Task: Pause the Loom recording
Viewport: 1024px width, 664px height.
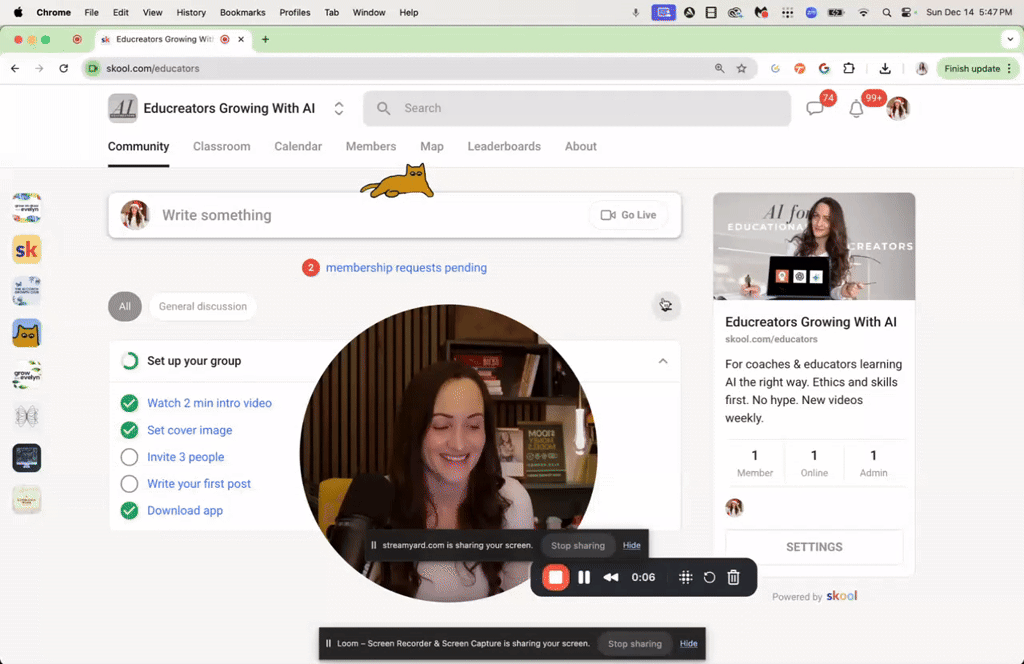Action: [x=584, y=577]
